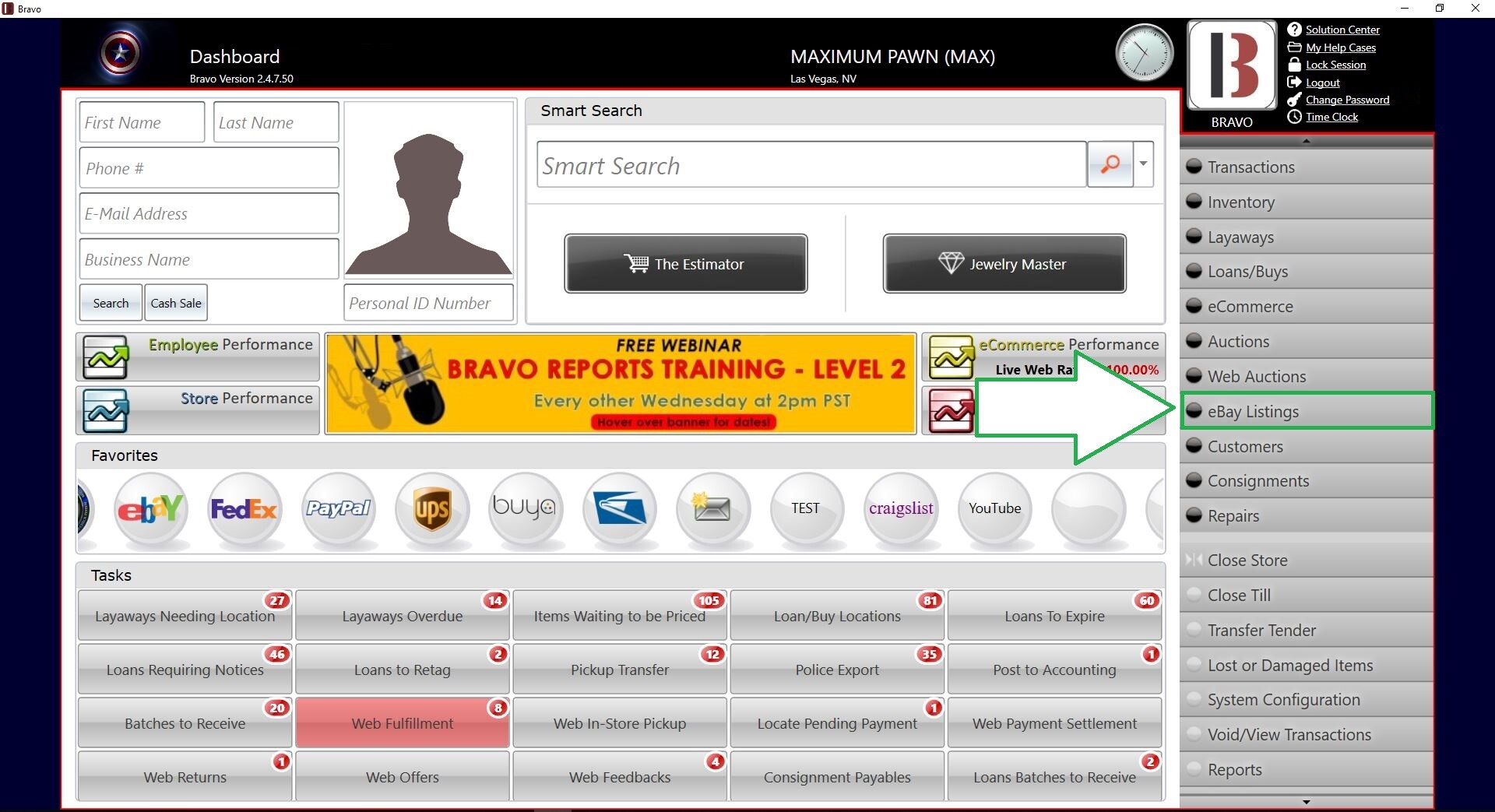Select Close Store option
The image size is (1495, 812).
[x=1307, y=560]
